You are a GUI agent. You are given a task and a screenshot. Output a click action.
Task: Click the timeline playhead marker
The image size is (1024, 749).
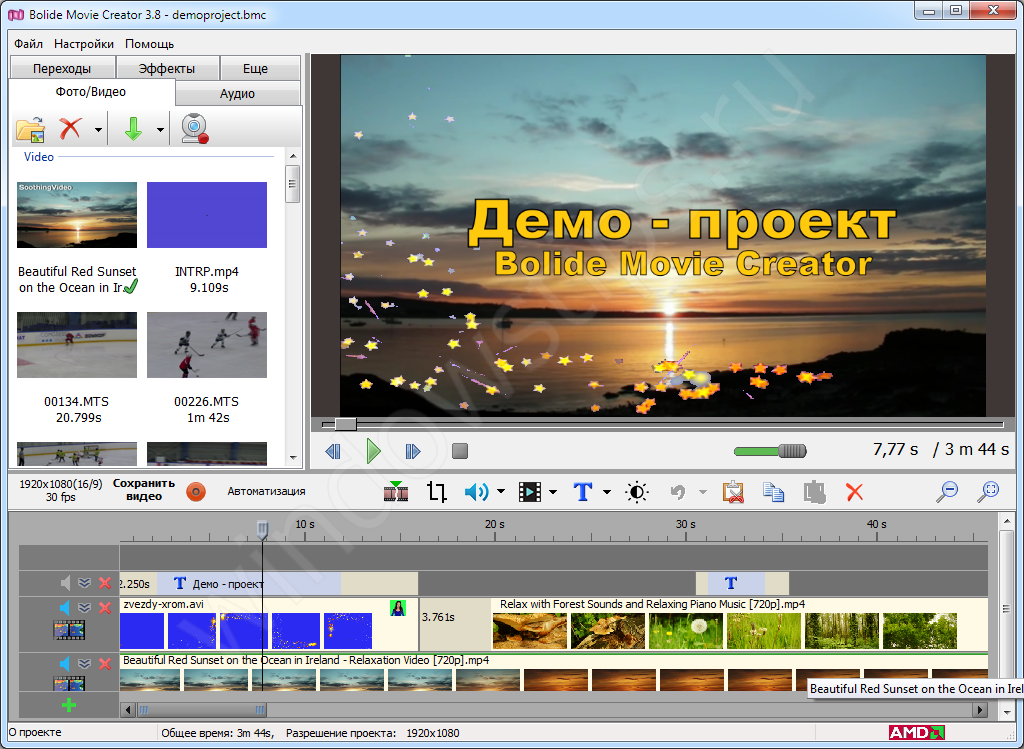click(263, 530)
